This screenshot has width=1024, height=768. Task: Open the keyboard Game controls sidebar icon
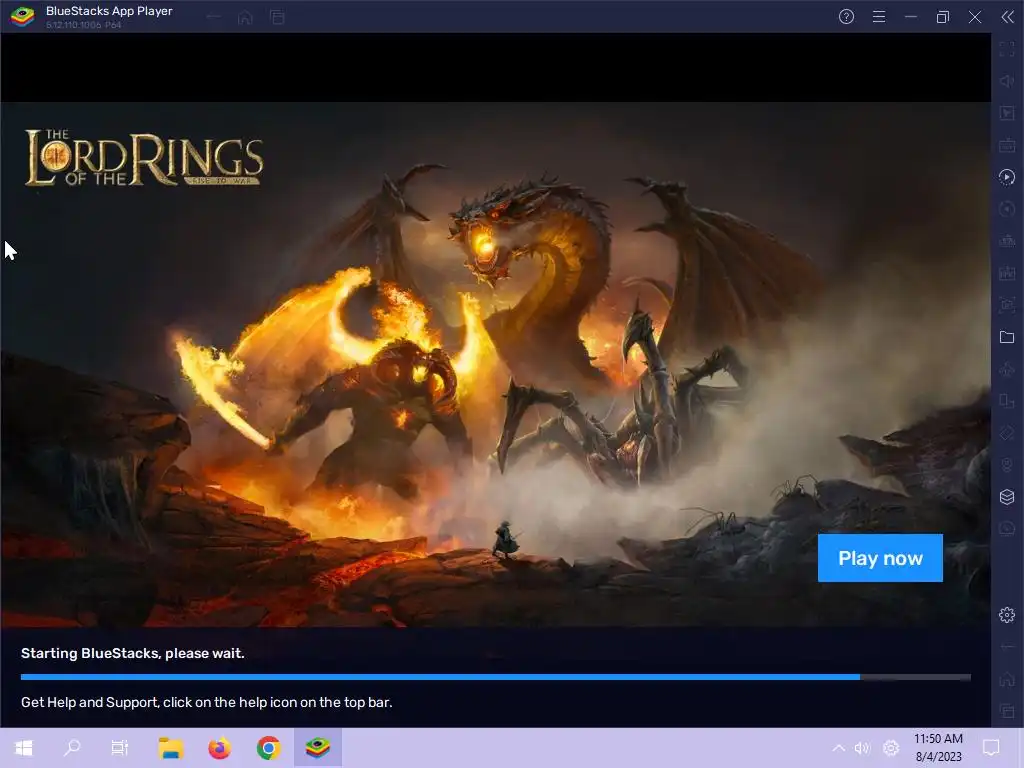[1007, 145]
